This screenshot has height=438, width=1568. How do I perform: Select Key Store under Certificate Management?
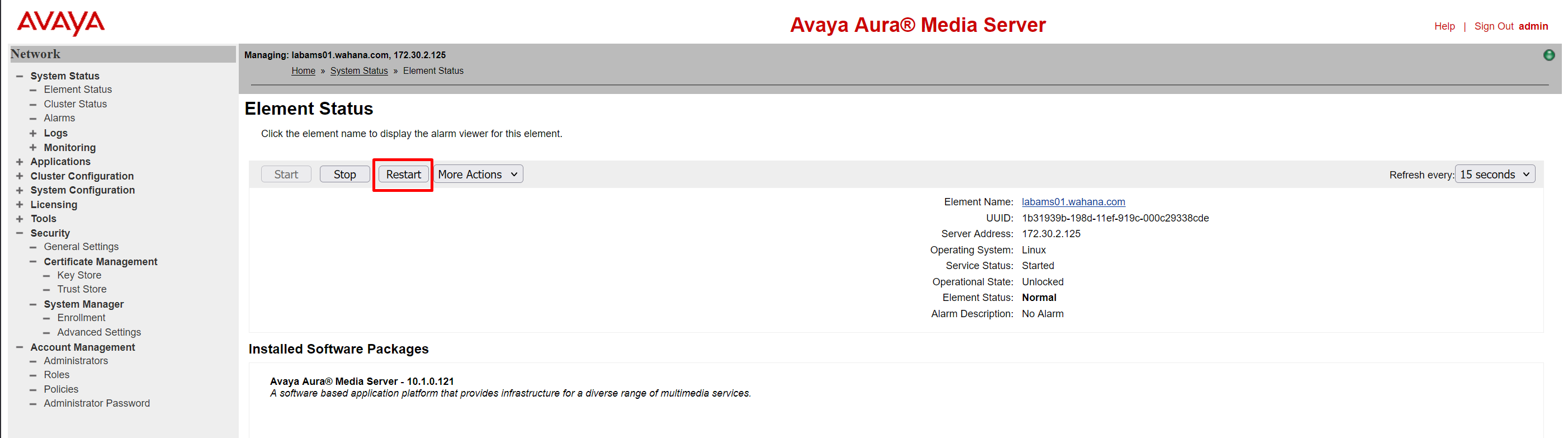tap(79, 275)
